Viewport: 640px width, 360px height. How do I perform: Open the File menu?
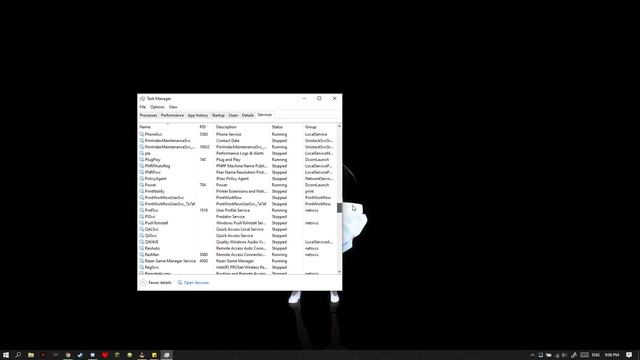pyautogui.click(x=142, y=107)
